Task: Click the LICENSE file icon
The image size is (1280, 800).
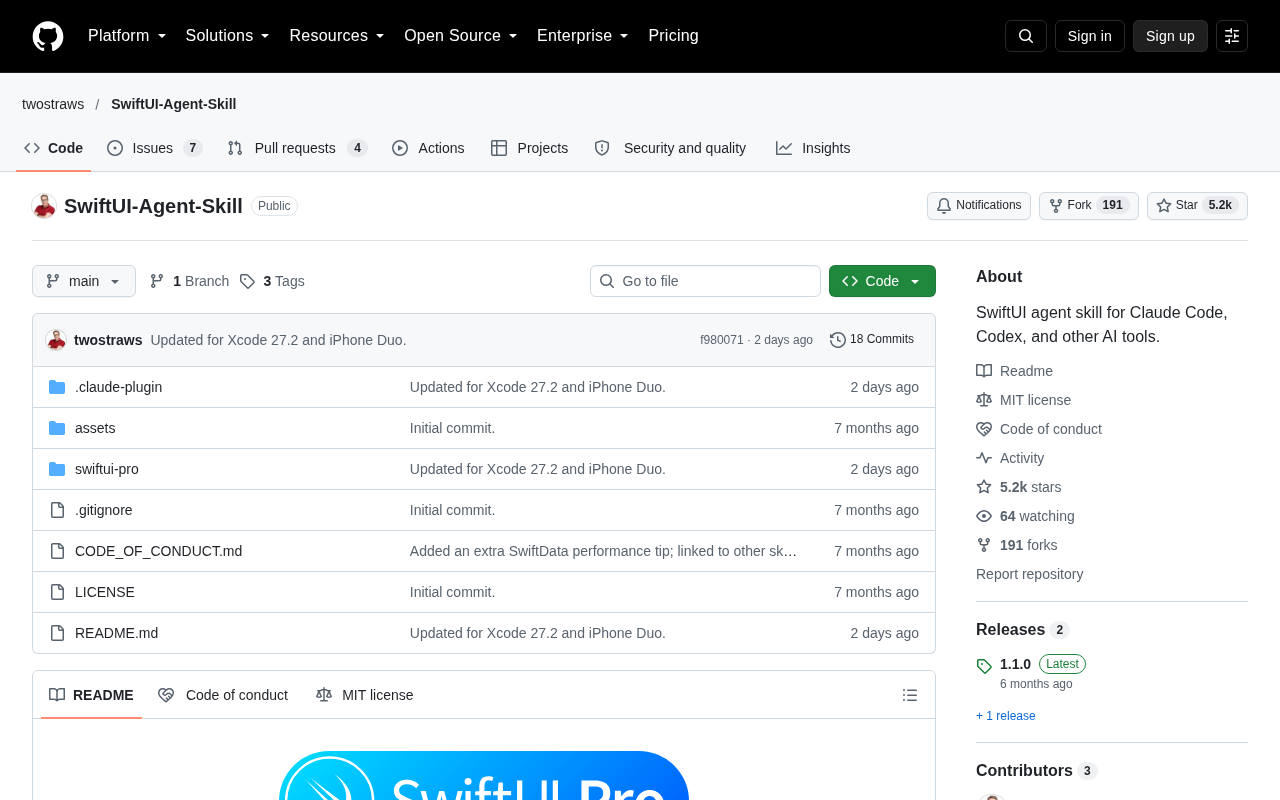Action: 57,592
